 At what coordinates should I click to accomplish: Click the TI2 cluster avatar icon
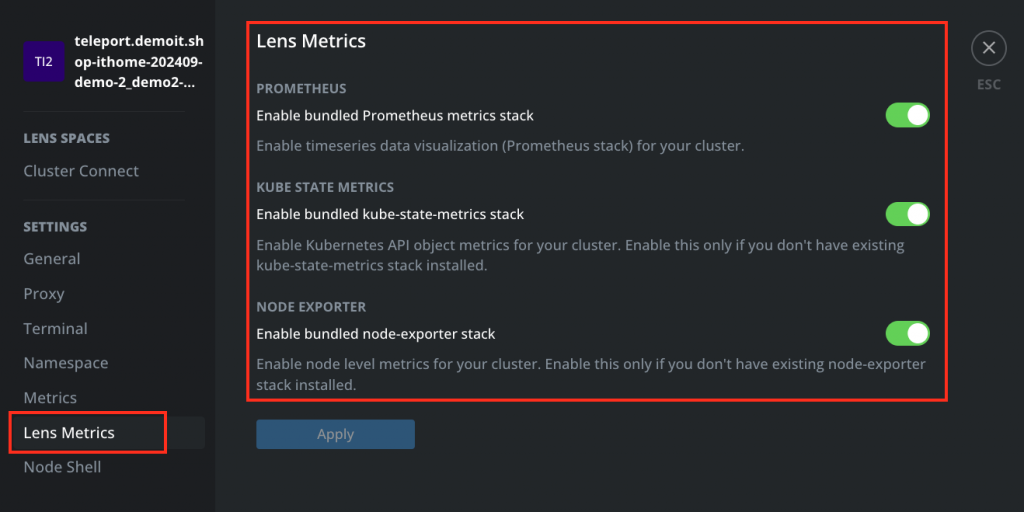(x=43, y=61)
